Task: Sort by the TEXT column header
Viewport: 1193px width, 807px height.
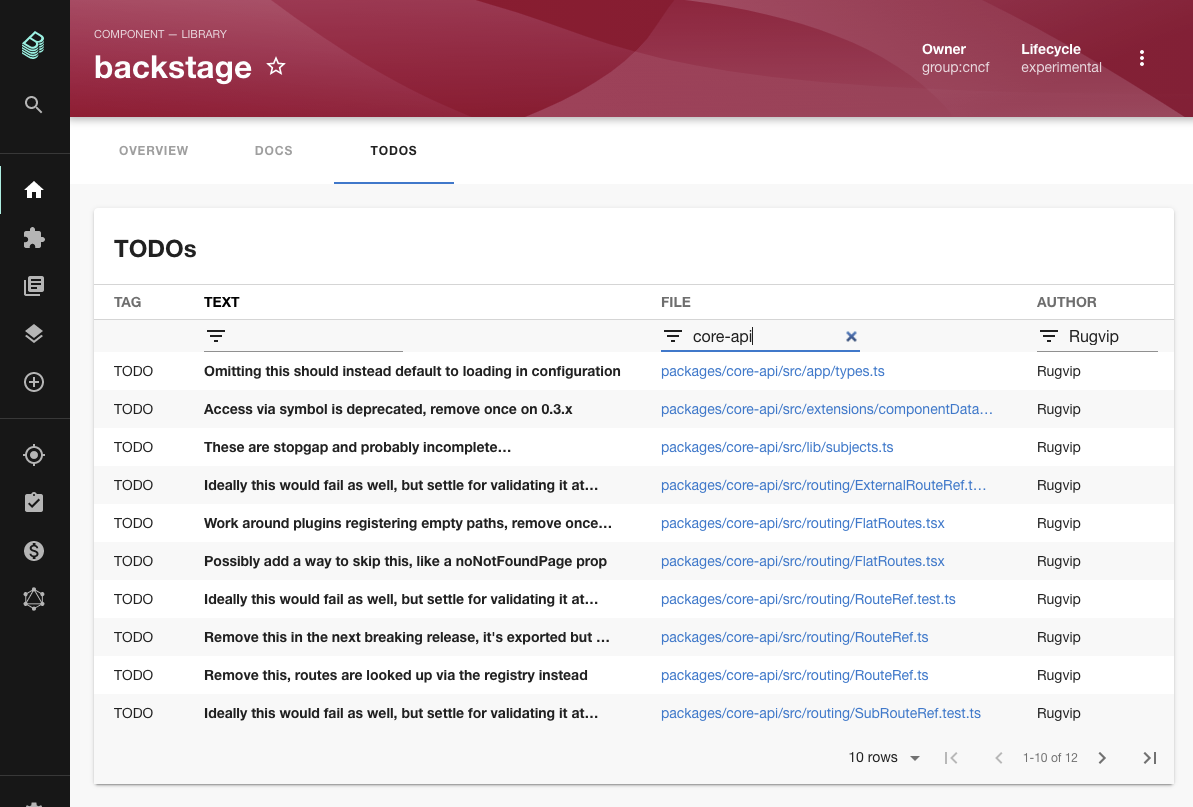Action: click(x=221, y=302)
